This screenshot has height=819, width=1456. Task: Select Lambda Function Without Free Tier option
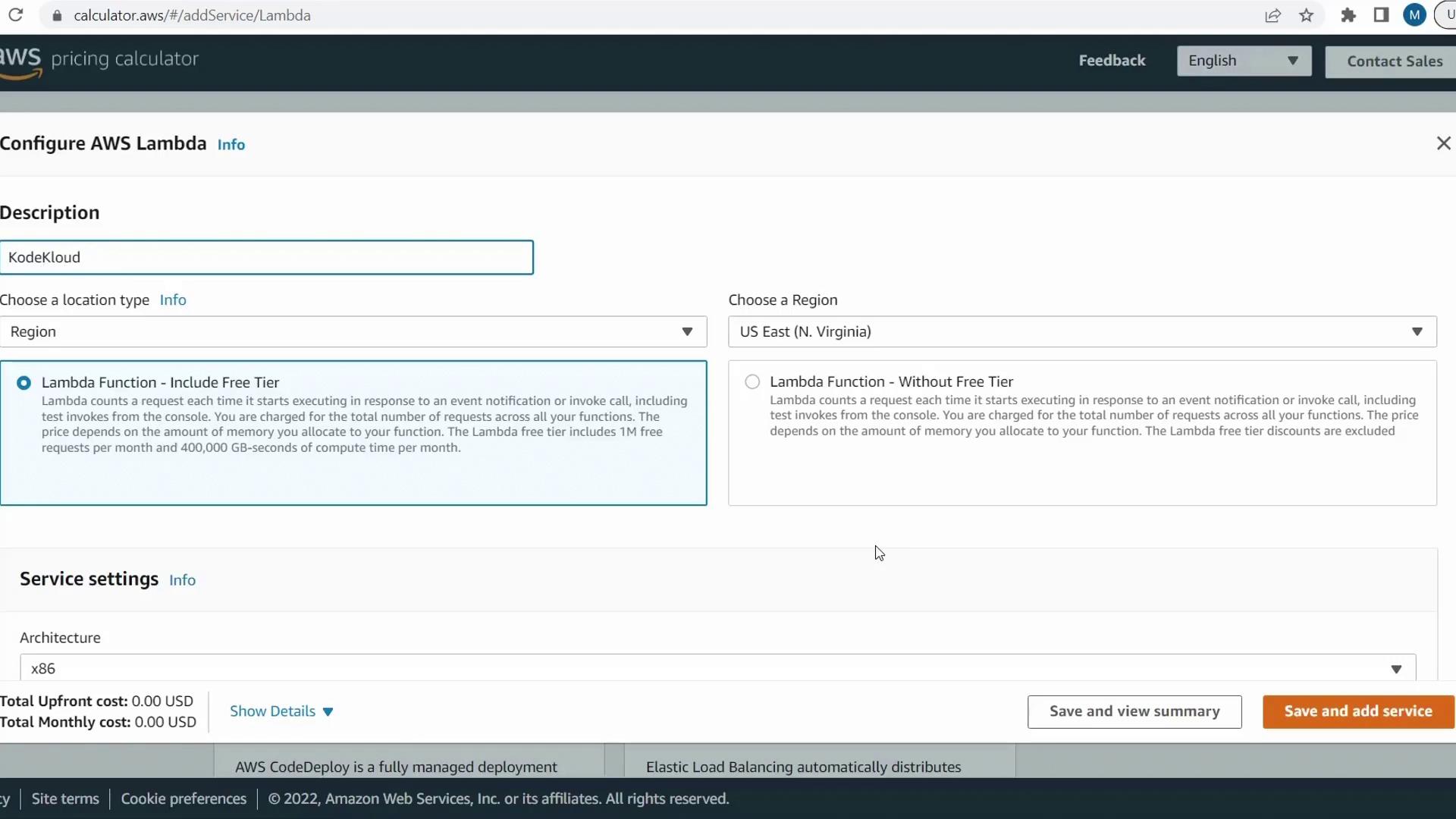[752, 382]
